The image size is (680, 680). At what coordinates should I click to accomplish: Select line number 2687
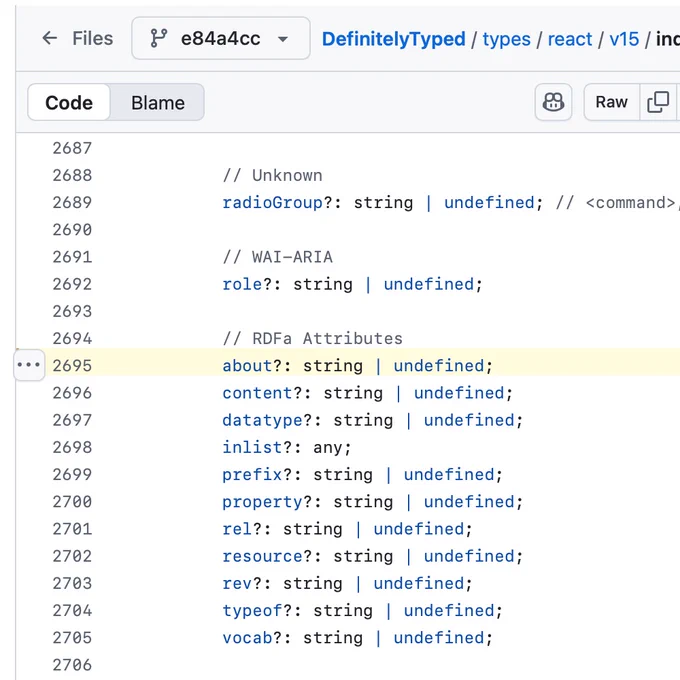(72, 148)
